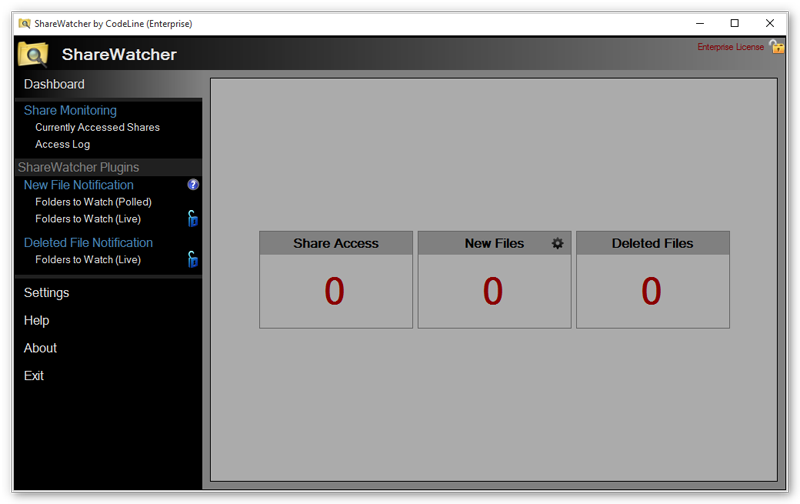Open Currently Accessed Shares
Image resolution: width=800 pixels, height=504 pixels.
click(x=97, y=128)
